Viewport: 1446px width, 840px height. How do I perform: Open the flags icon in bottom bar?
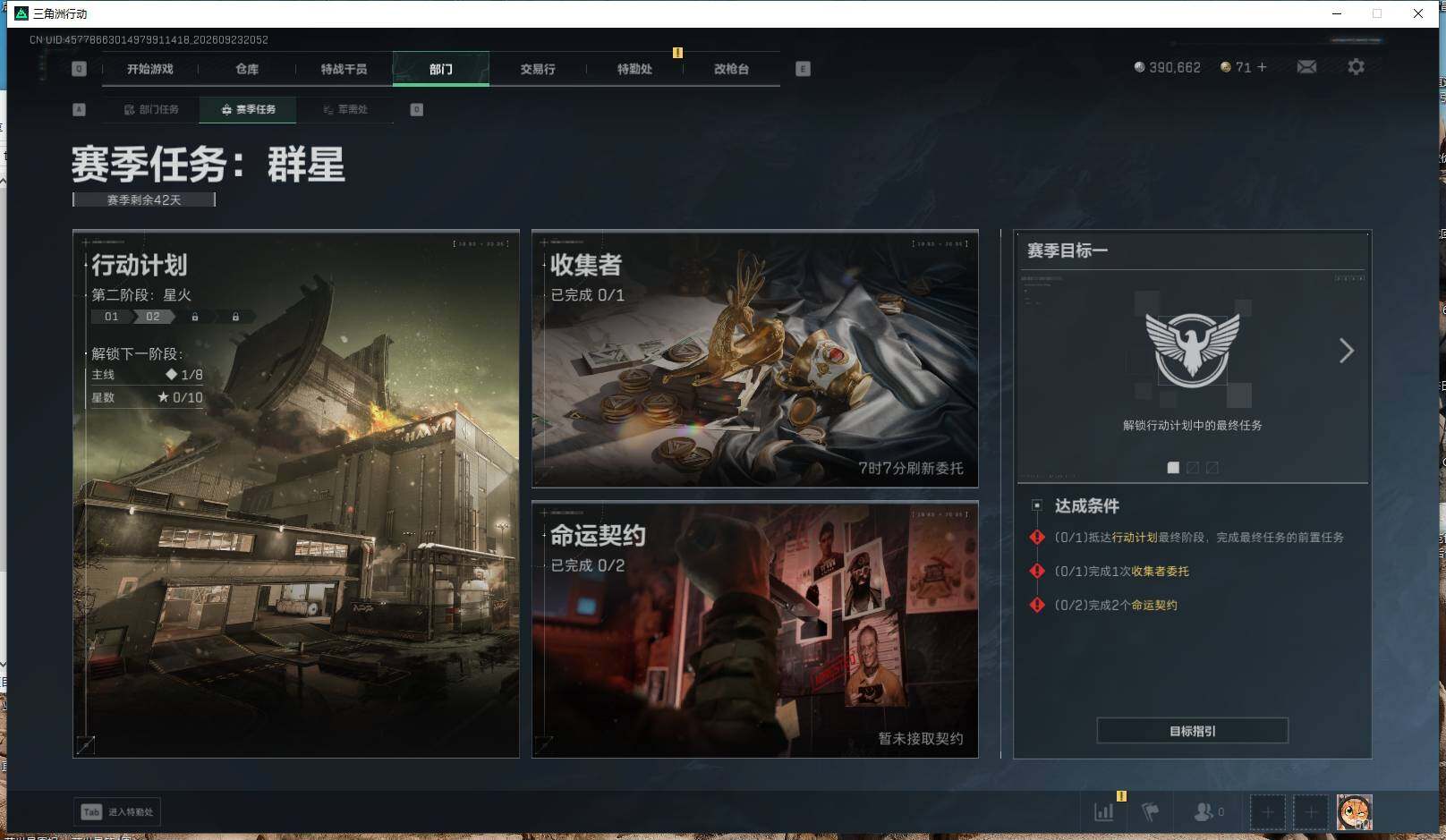pyautogui.click(x=1151, y=812)
